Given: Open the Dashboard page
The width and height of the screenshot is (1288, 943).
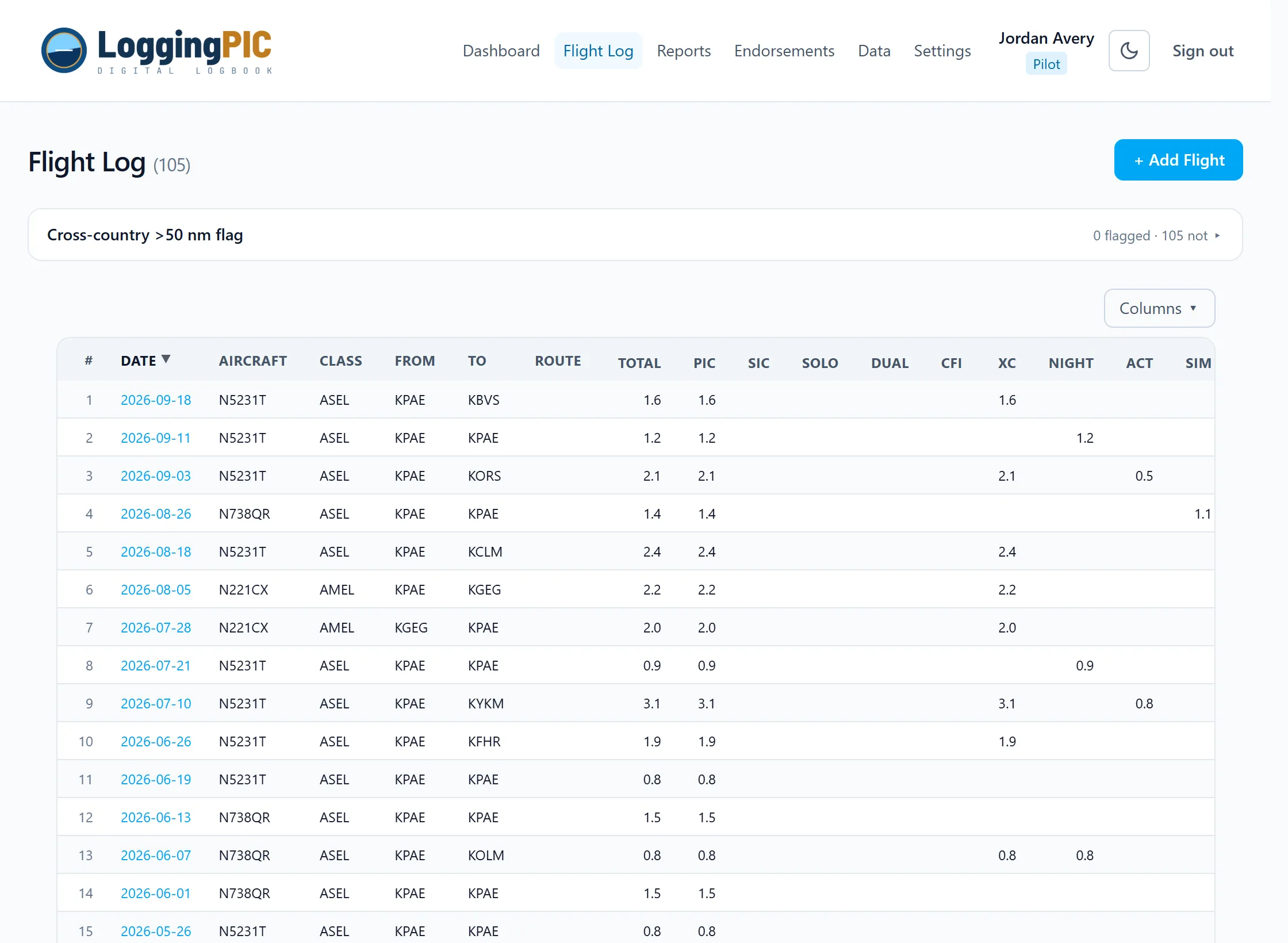Looking at the screenshot, I should pos(501,51).
